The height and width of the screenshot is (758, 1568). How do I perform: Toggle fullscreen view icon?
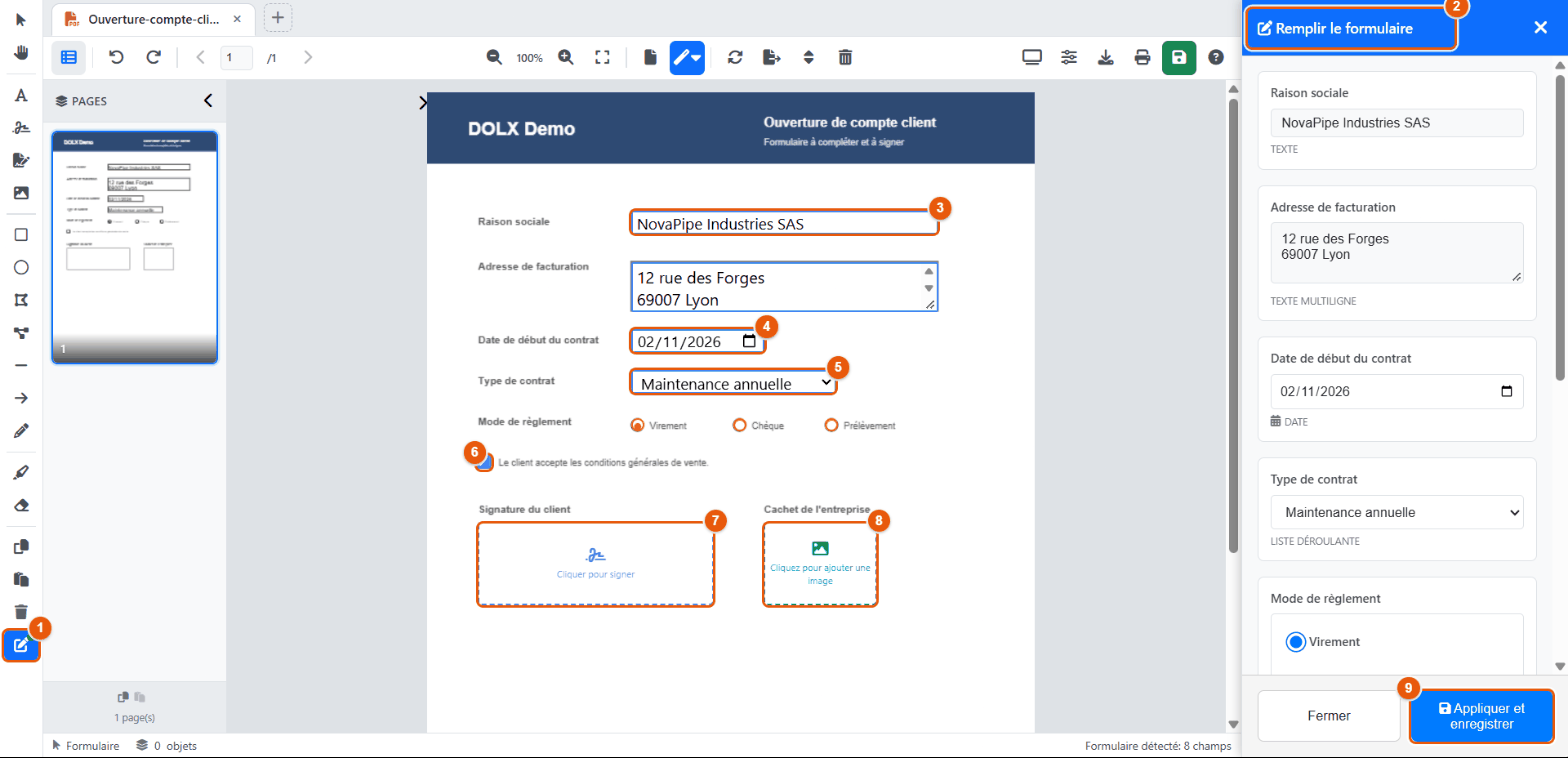(602, 57)
